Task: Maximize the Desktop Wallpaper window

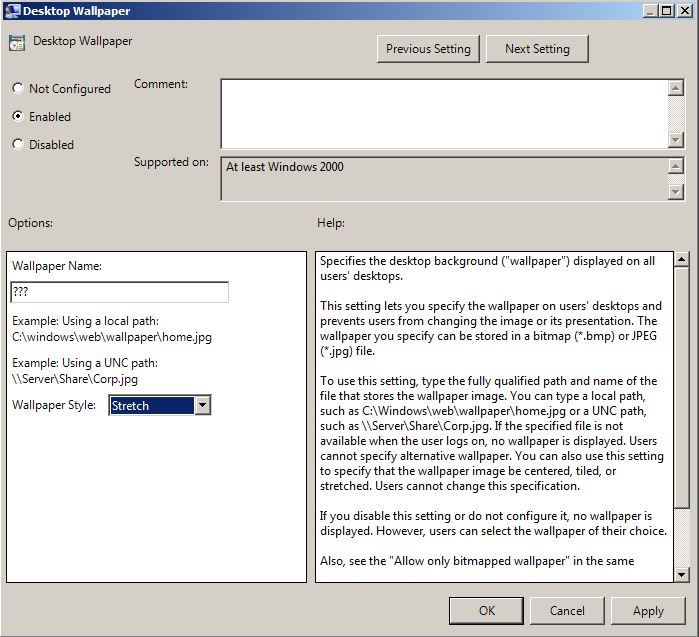Action: coord(667,11)
